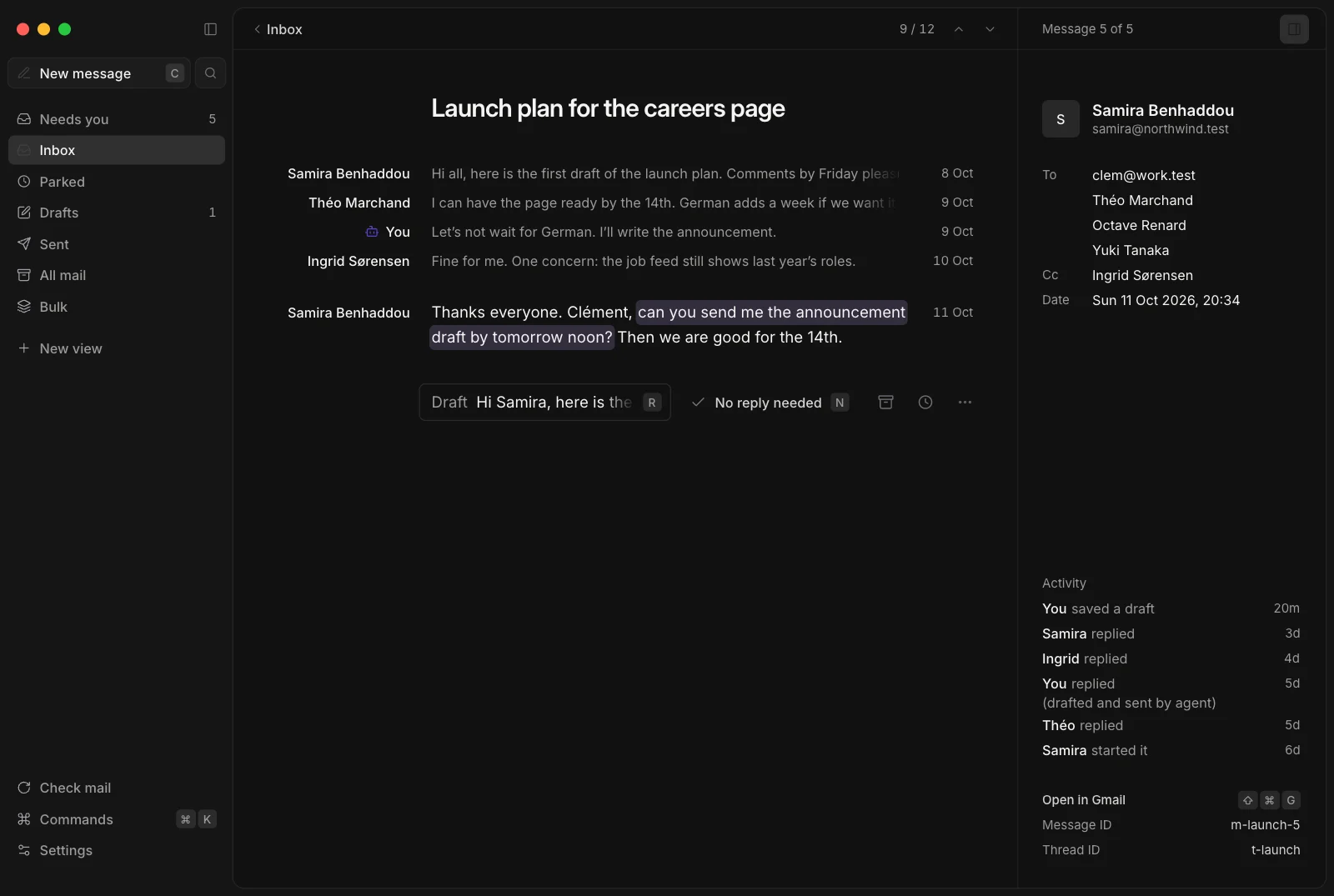Go back to Inbox via chevron

coord(278,29)
